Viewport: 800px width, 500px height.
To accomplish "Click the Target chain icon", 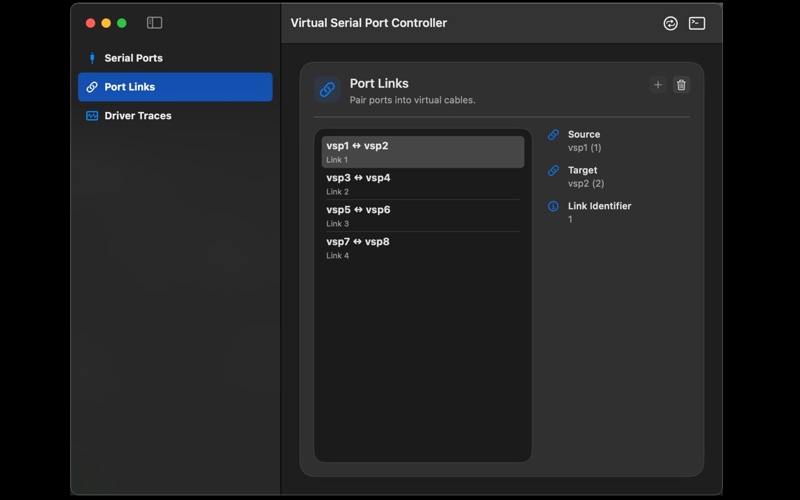I will (x=553, y=170).
